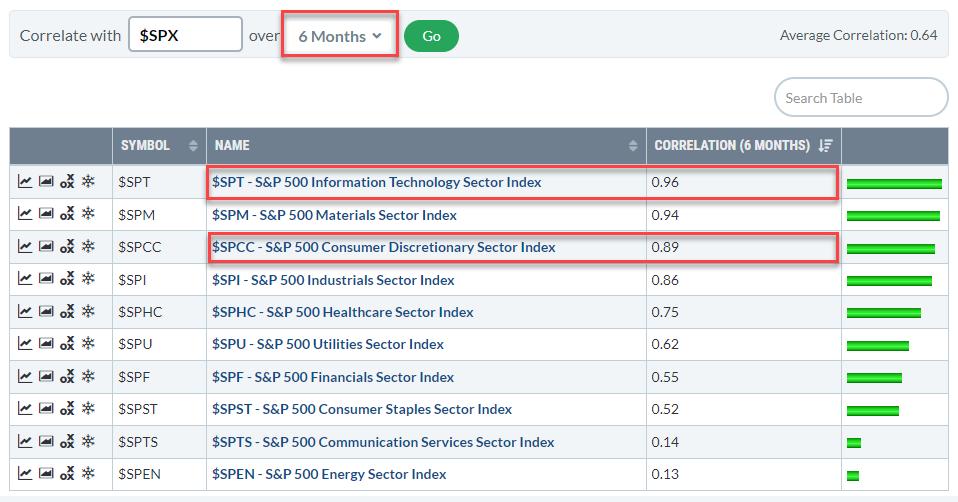Click the snowflake Seasonality icon for $SPTS
Image resolution: width=958 pixels, height=502 pixels.
pos(88,442)
